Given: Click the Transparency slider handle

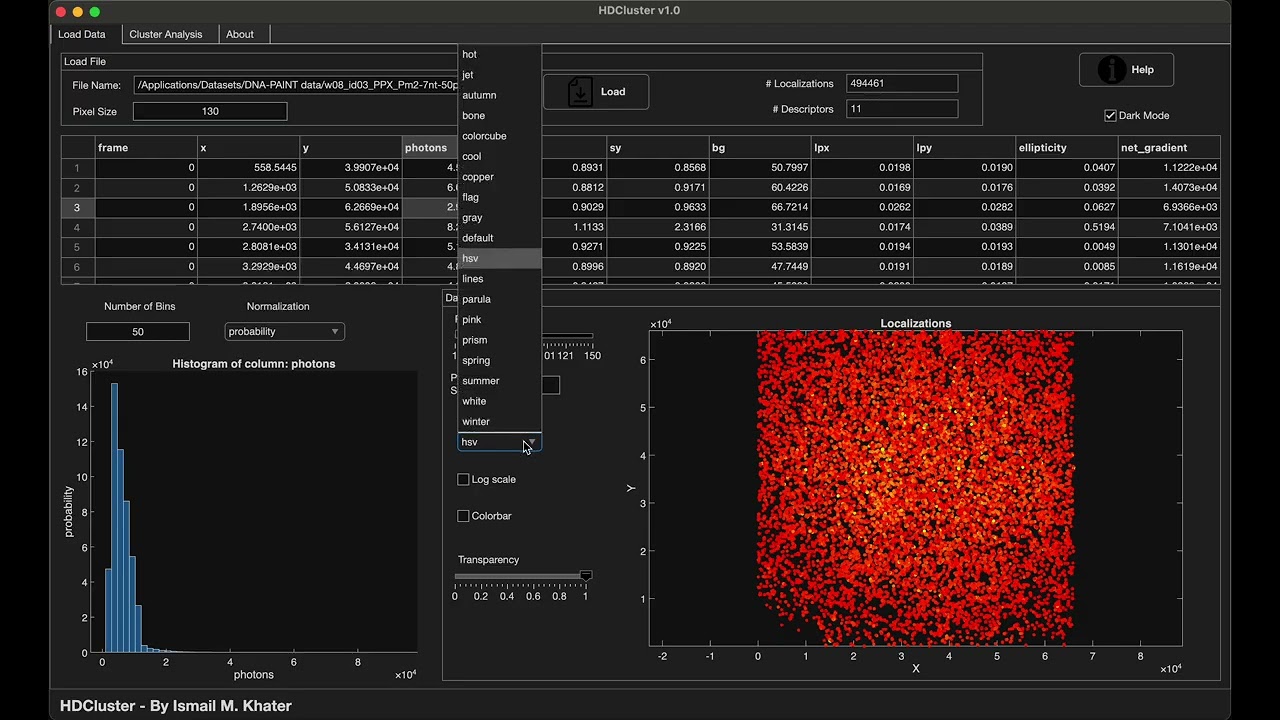Looking at the screenshot, I should point(586,576).
